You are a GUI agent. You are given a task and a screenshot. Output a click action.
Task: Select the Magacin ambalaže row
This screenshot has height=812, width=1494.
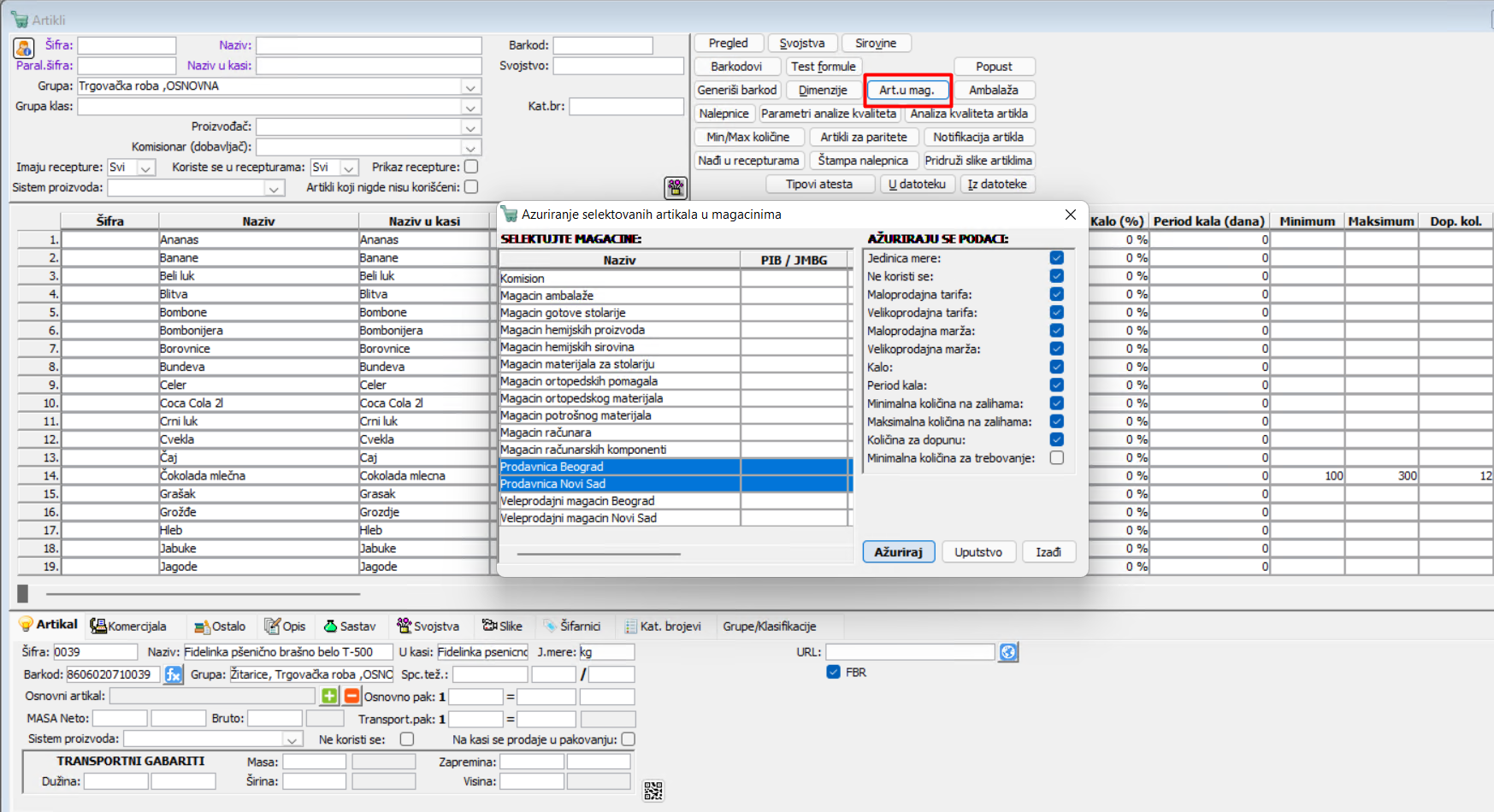tap(676, 296)
